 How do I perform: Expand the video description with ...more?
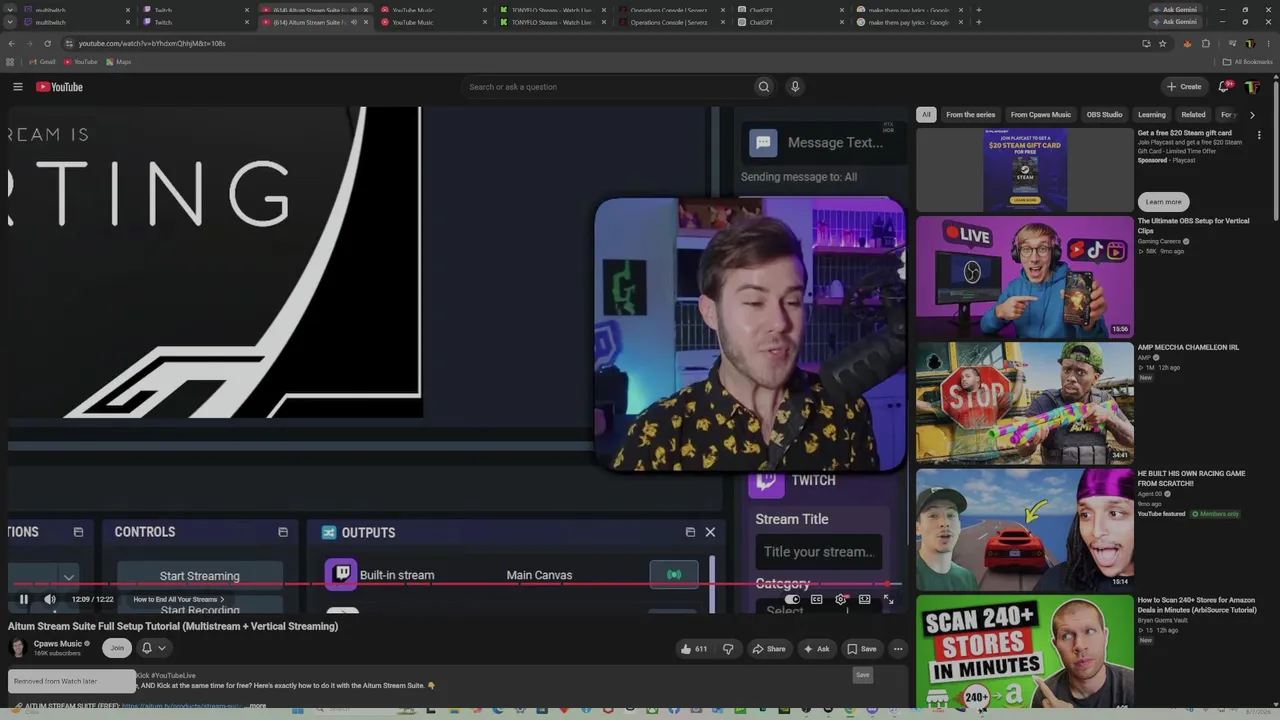pyautogui.click(x=257, y=706)
